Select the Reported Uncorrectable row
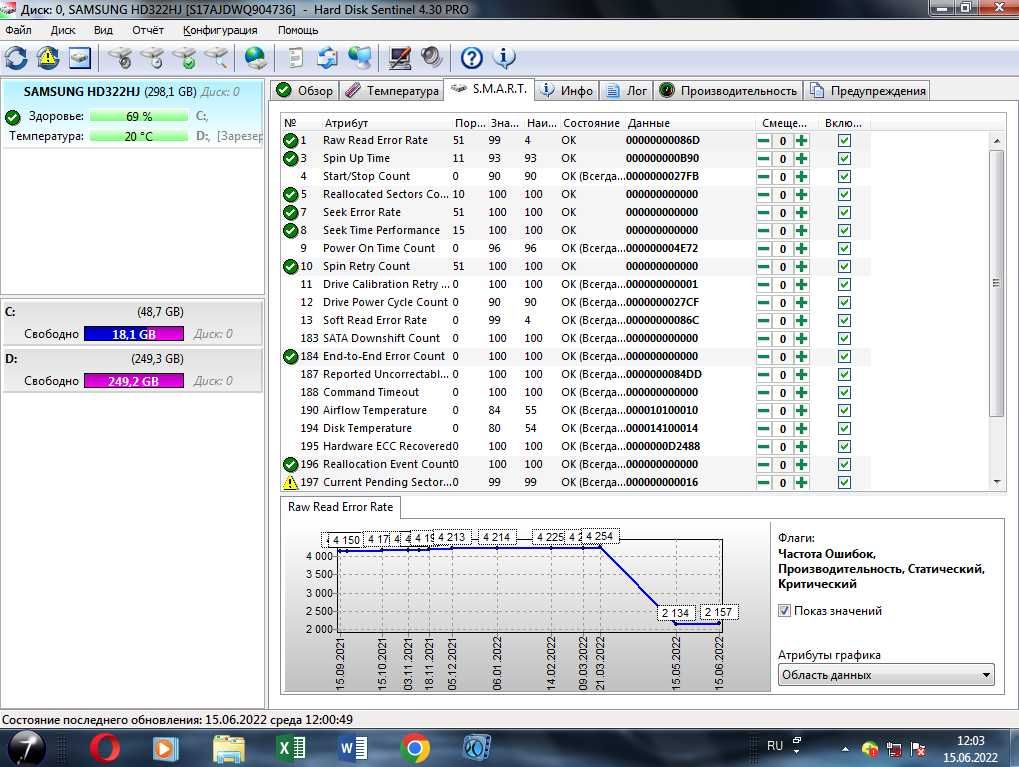 (x=575, y=374)
